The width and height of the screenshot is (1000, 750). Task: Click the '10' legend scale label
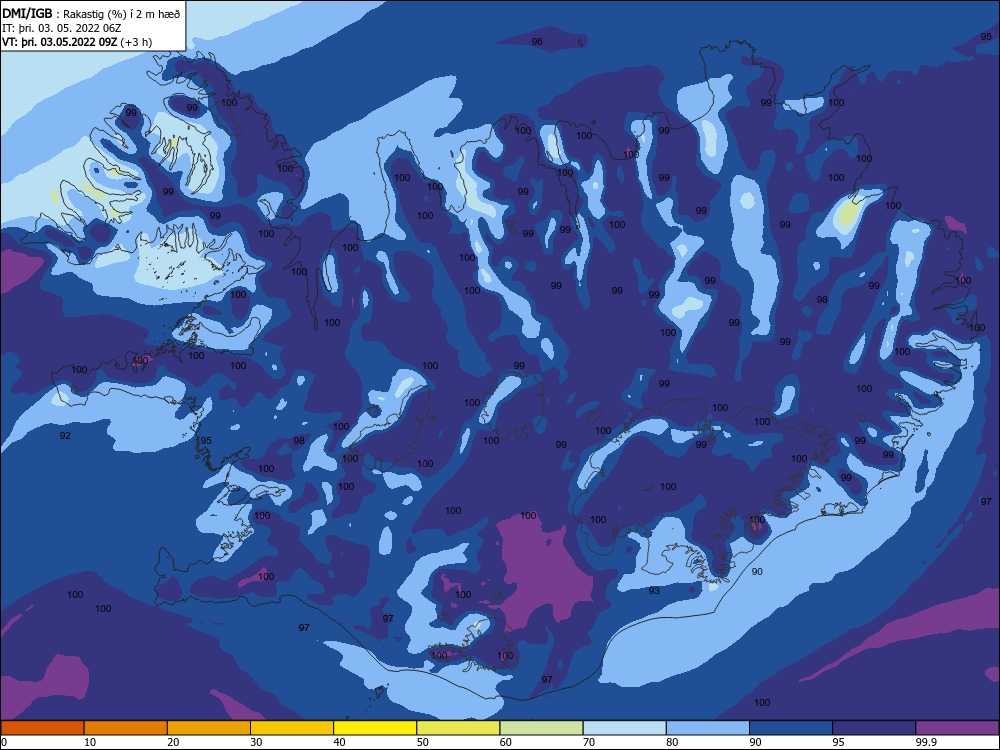click(x=90, y=742)
